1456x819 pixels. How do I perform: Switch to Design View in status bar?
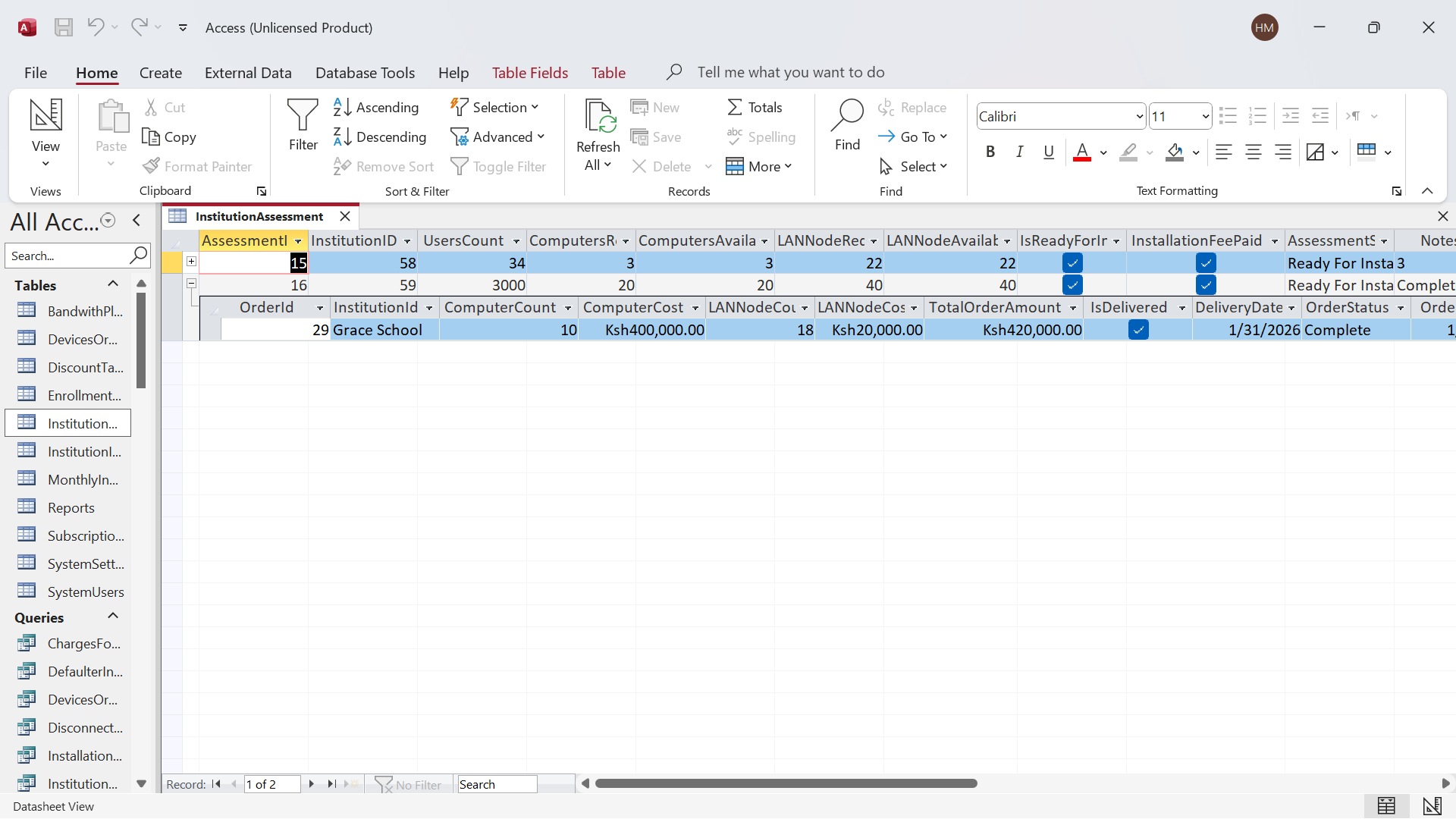1432,805
